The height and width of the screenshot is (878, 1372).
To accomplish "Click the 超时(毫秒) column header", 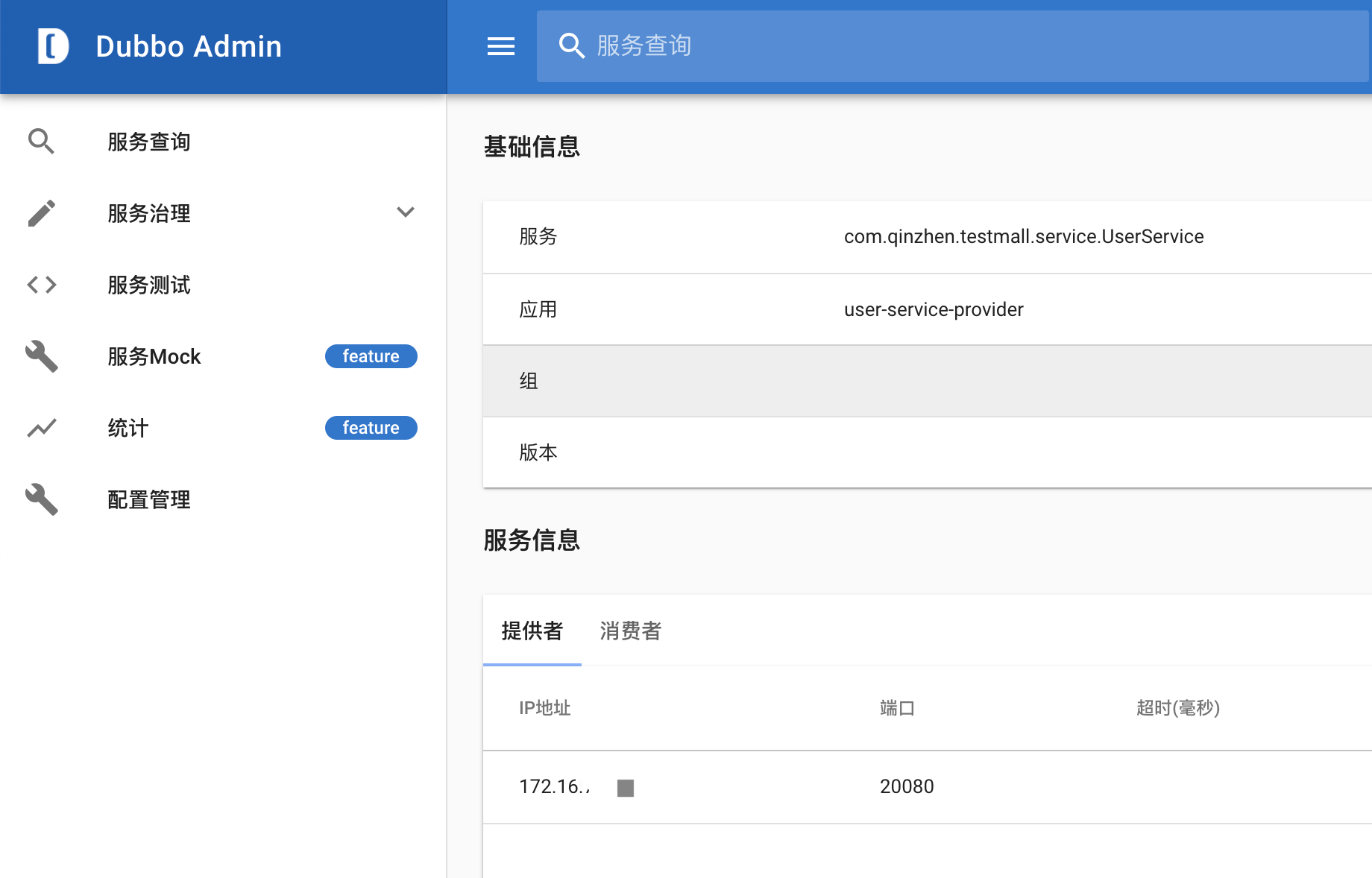I will tap(1178, 708).
